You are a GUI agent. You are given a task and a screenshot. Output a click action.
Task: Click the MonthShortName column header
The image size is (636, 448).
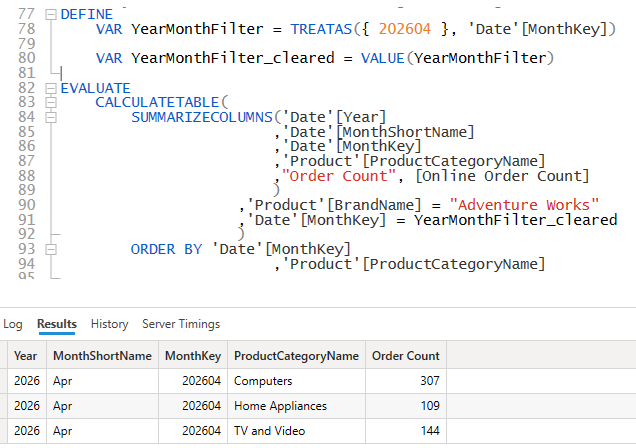pos(102,356)
